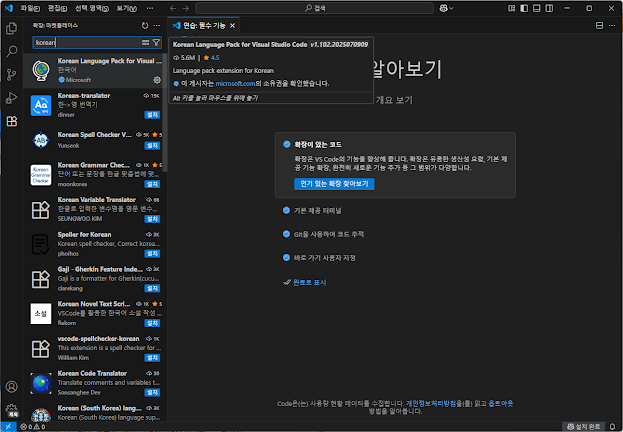This screenshot has width=623, height=432.
Task: Refresh the extensions marketplace list
Action: [145, 25]
